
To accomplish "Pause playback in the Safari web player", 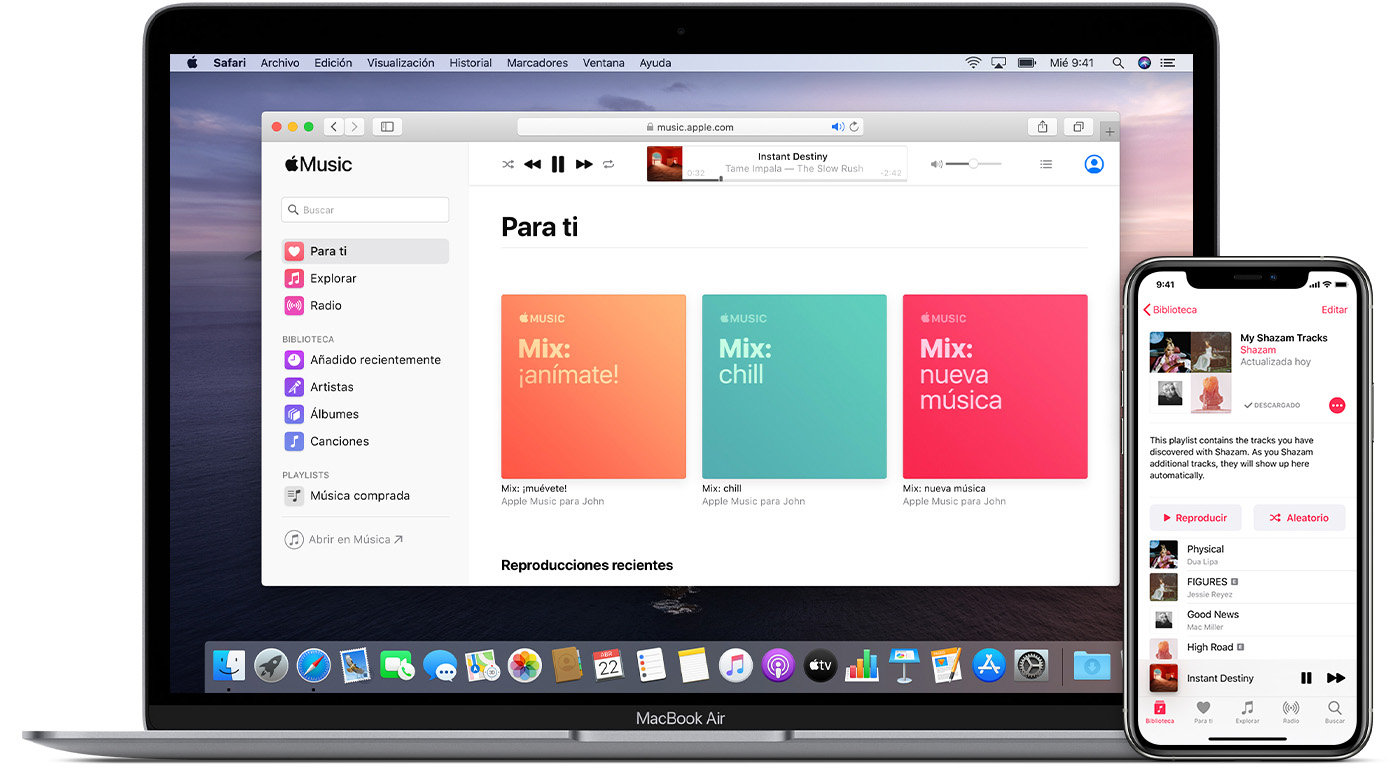I will (558, 164).
